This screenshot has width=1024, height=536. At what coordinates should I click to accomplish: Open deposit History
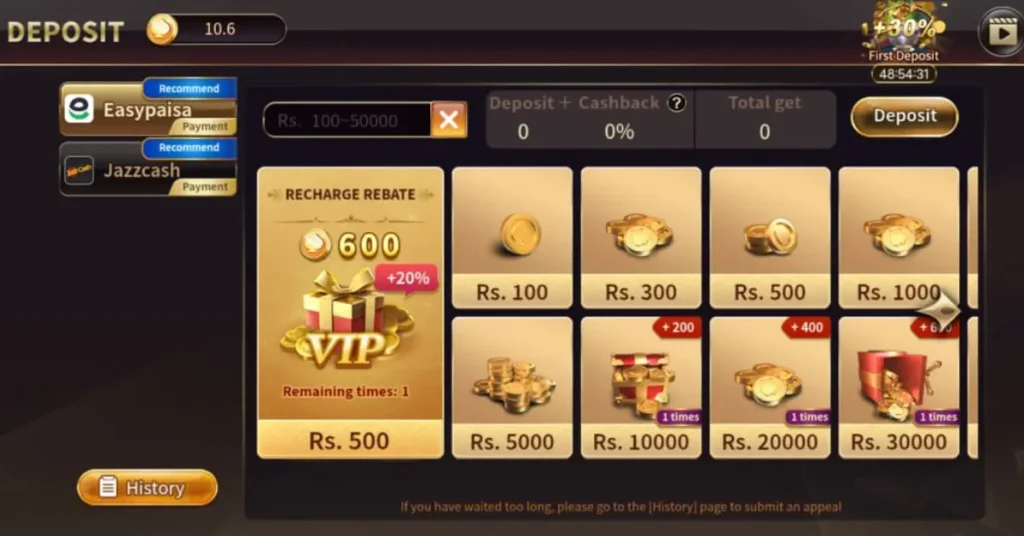(x=147, y=487)
